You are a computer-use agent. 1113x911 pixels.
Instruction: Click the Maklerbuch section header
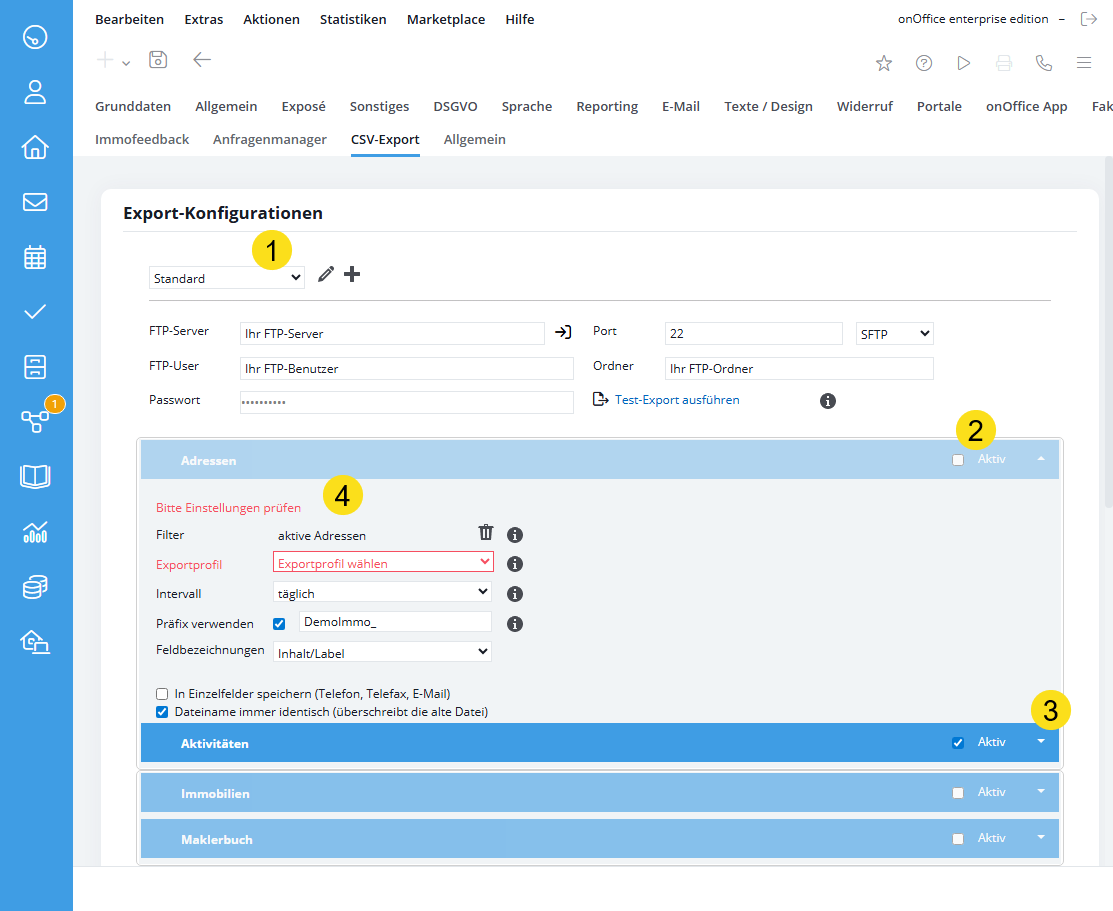(500, 839)
